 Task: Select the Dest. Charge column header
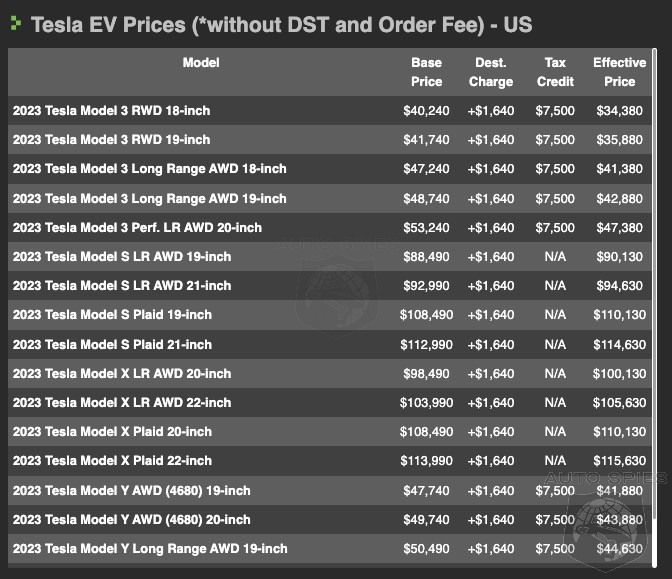tap(490, 72)
